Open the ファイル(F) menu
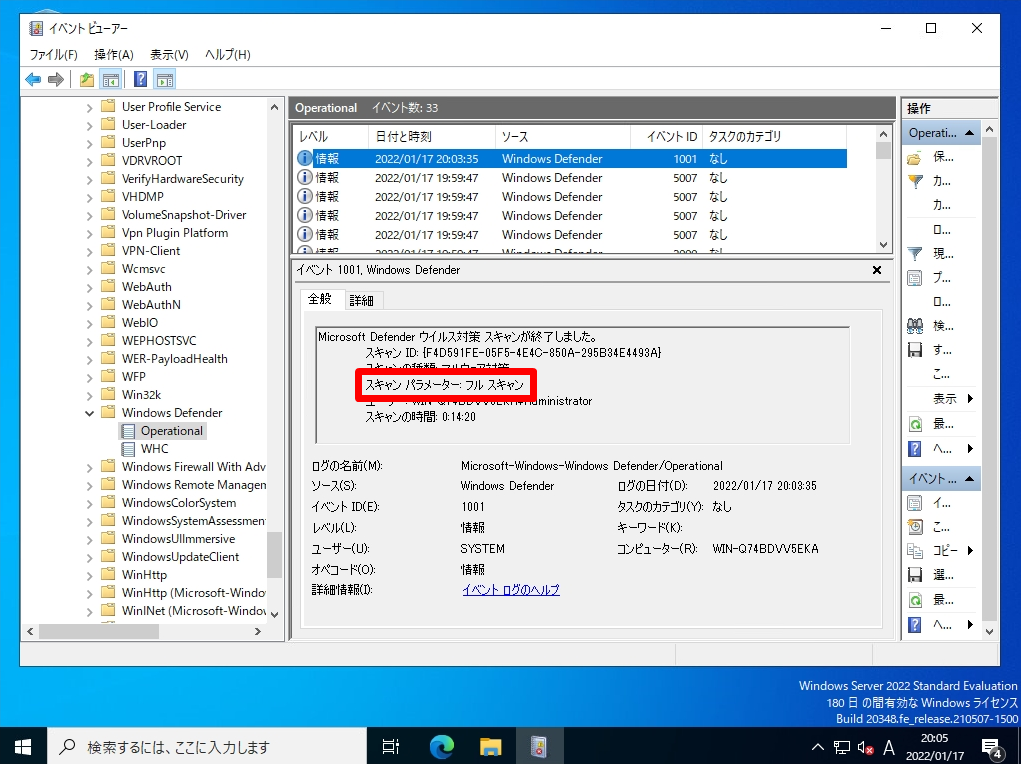The width and height of the screenshot is (1021, 764). click(53, 55)
